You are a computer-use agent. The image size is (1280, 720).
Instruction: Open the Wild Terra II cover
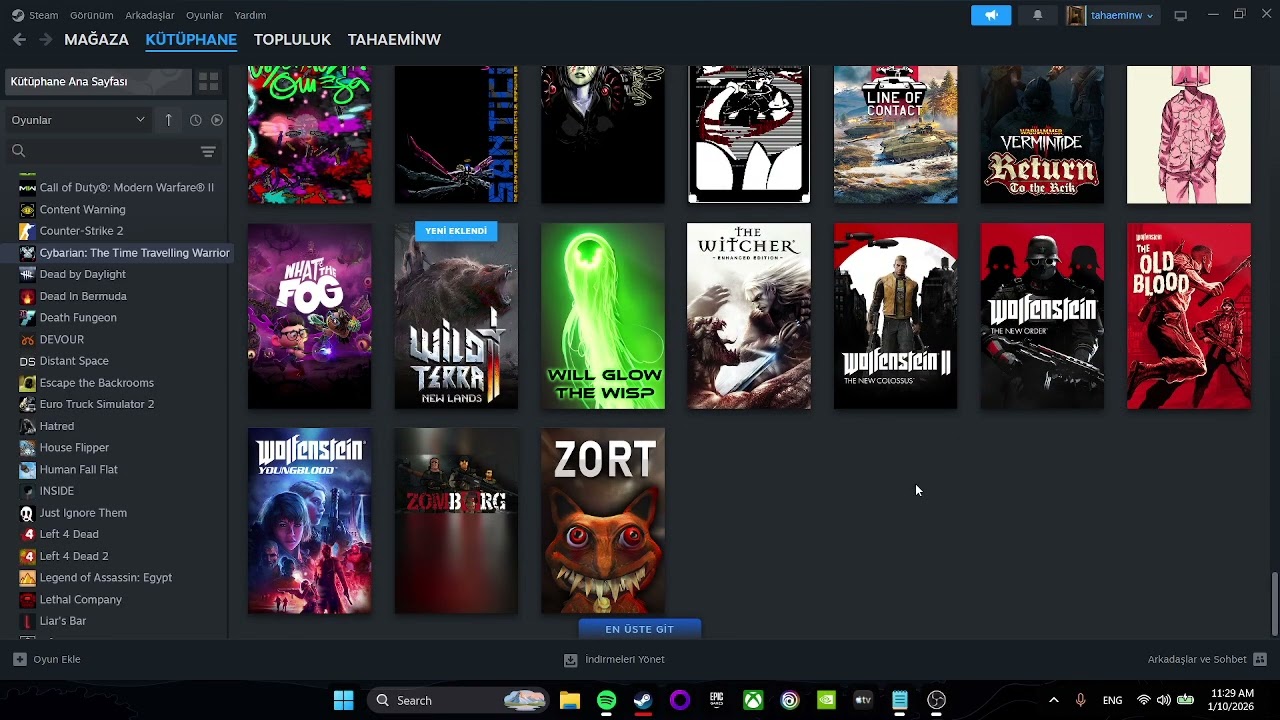pos(456,316)
